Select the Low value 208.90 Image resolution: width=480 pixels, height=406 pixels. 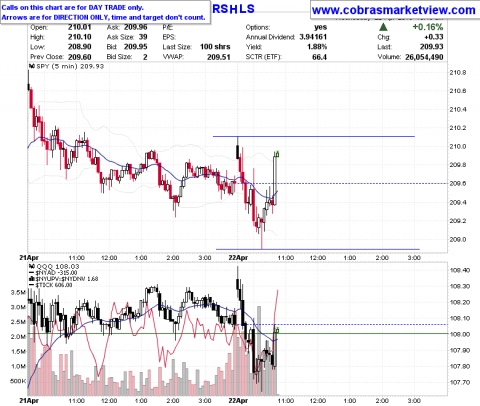pos(79,47)
